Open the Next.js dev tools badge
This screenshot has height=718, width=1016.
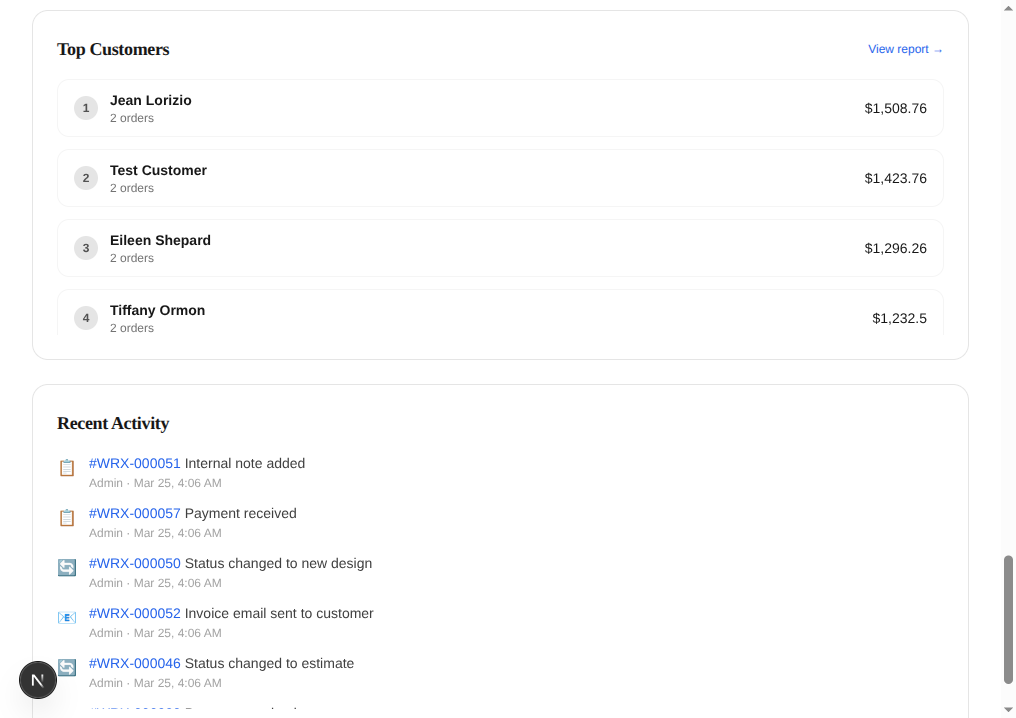pyautogui.click(x=38, y=679)
